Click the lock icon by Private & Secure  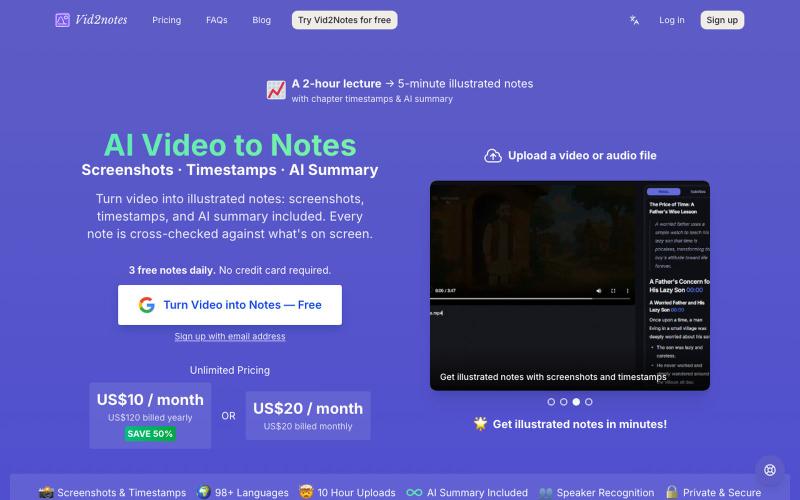tap(672, 492)
